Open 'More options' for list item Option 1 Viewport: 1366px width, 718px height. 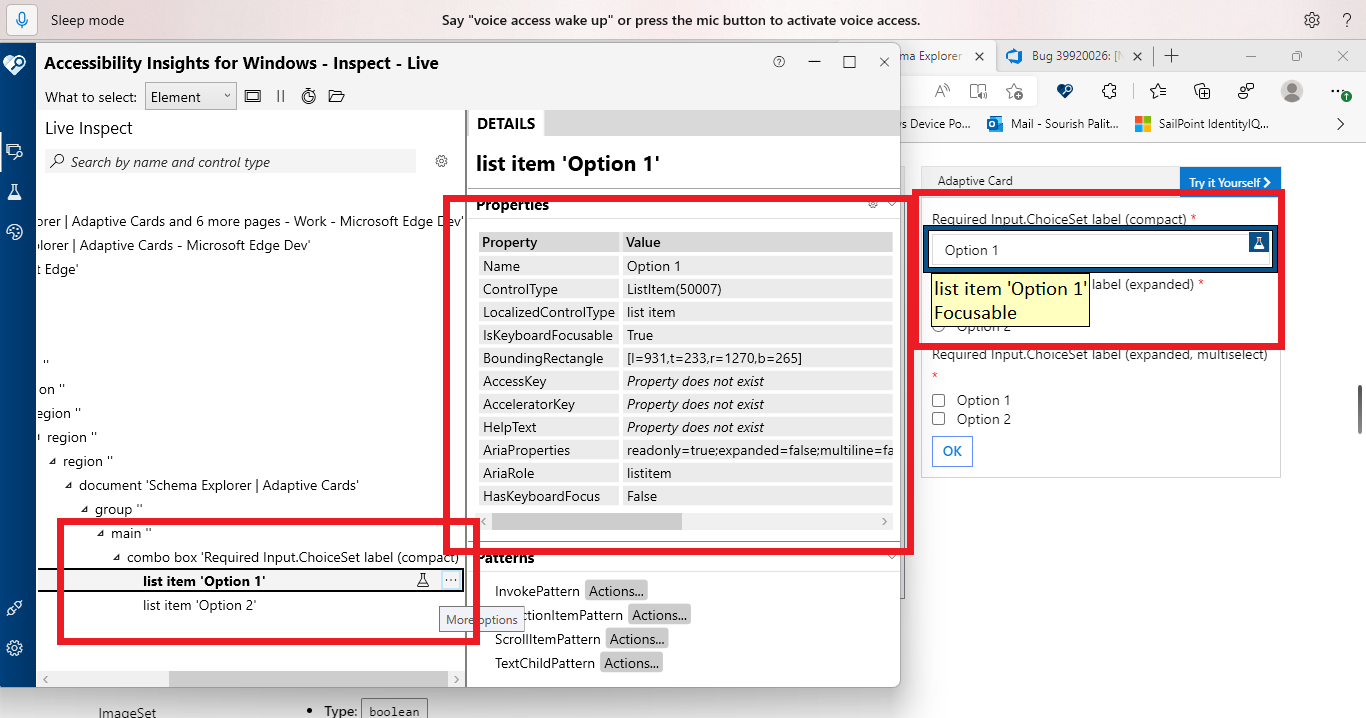click(x=451, y=580)
